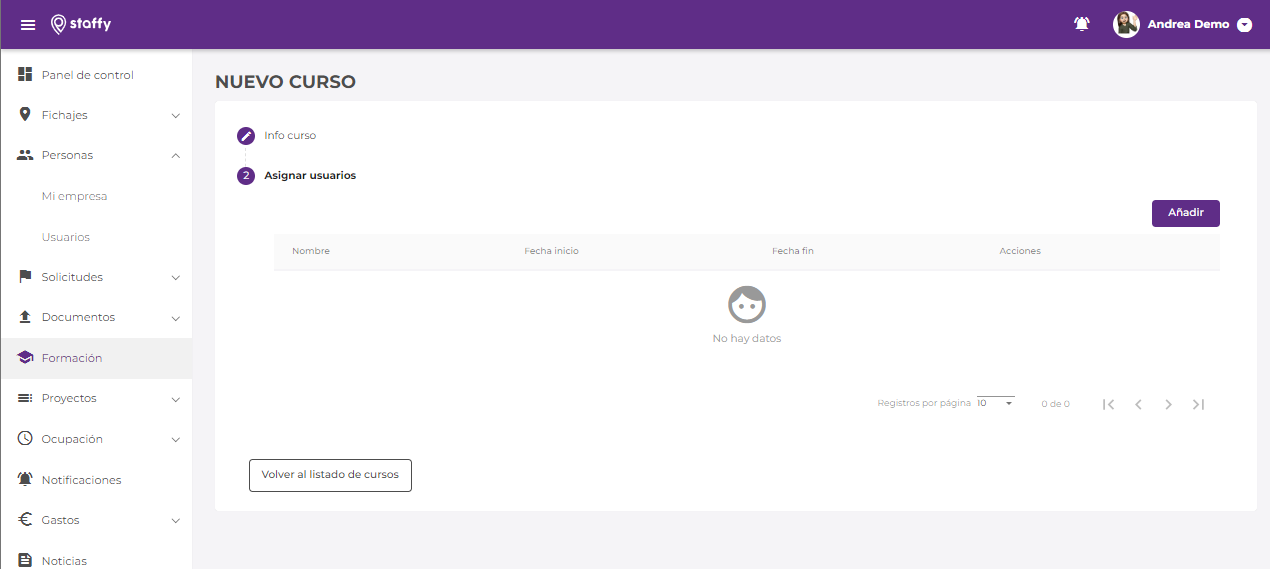Click Volver al listado de cursos
1270x569 pixels.
[x=330, y=475]
